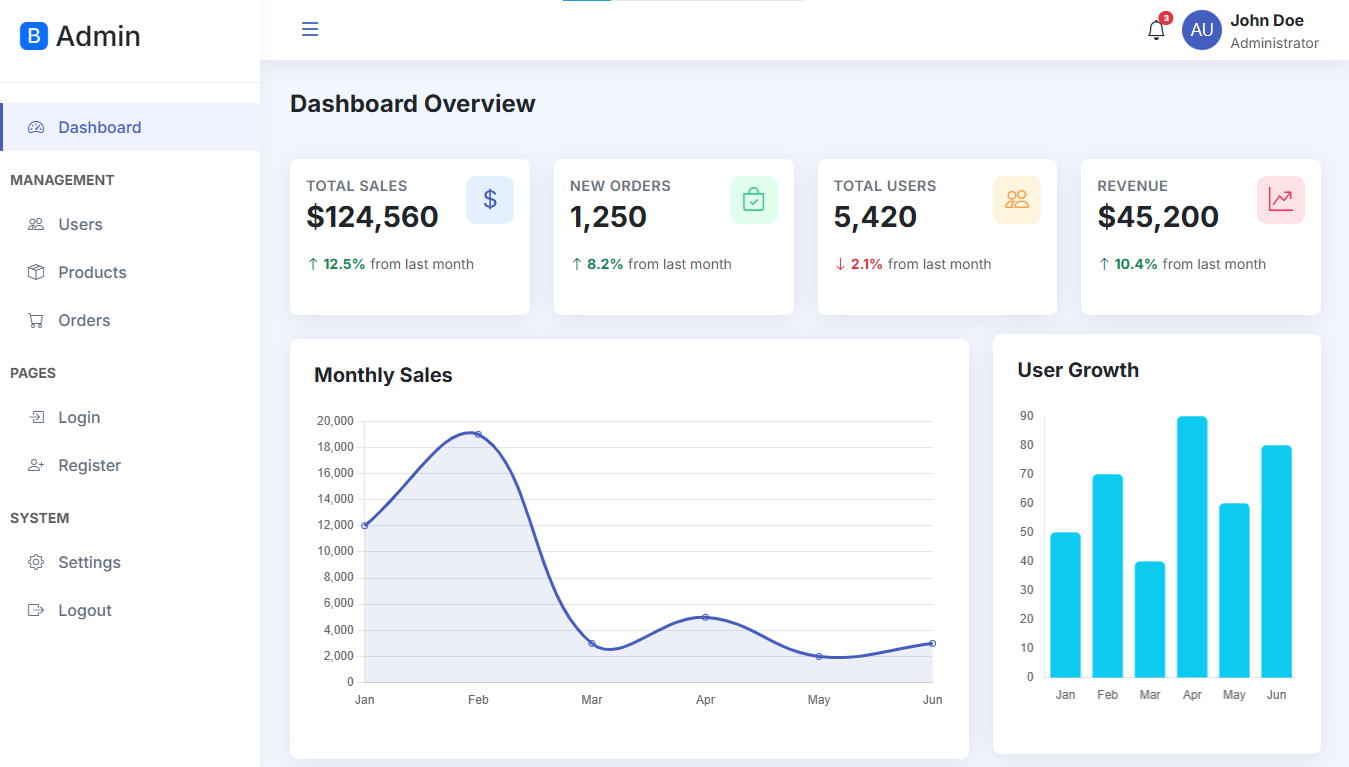Click the John Doe profile name
The image size is (1349, 767).
[x=1267, y=19]
